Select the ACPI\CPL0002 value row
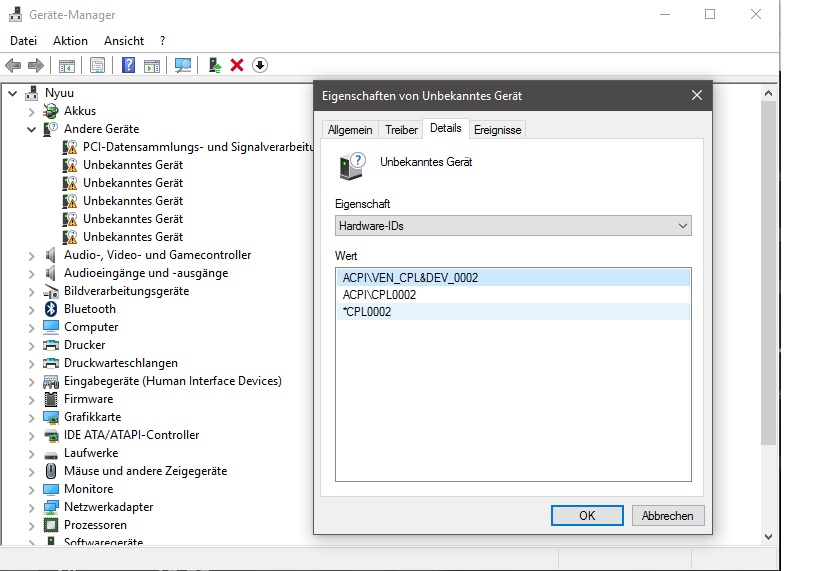 [513, 295]
